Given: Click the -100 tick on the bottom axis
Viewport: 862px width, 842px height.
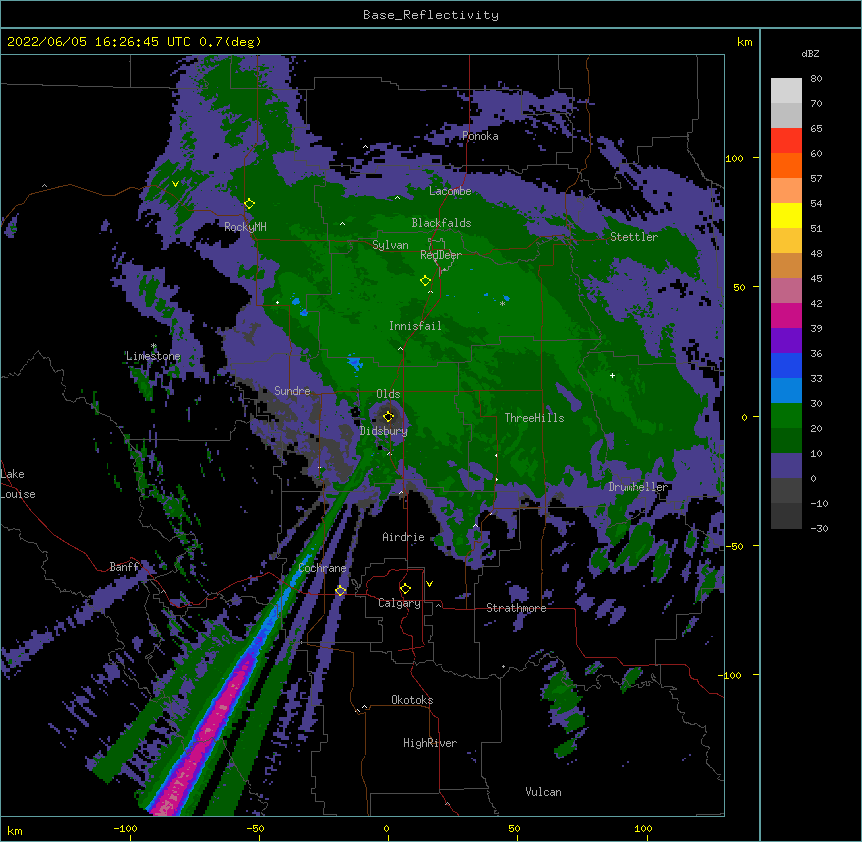Looking at the screenshot, I should (125, 828).
